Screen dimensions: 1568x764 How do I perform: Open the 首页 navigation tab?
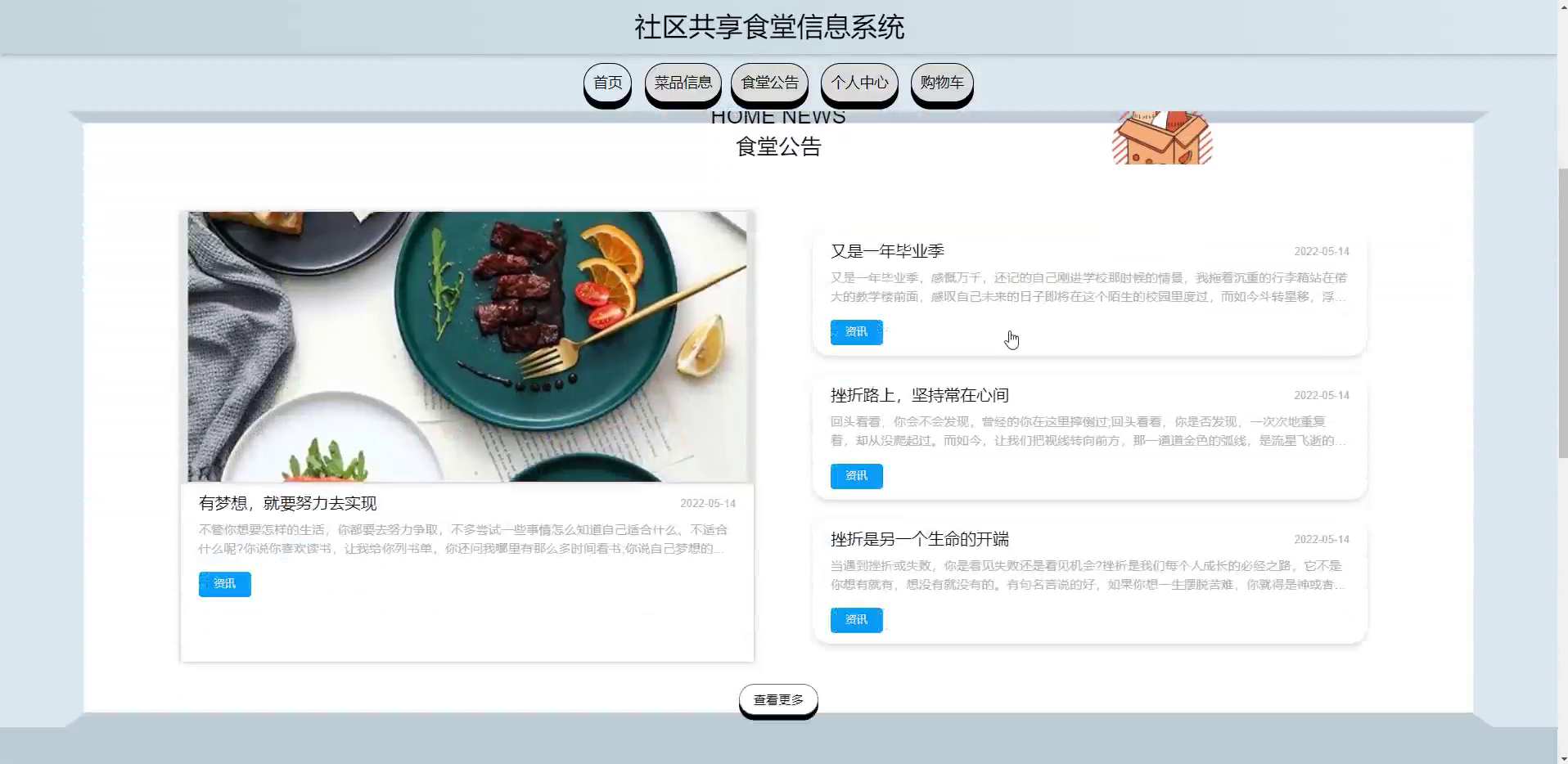click(x=607, y=83)
